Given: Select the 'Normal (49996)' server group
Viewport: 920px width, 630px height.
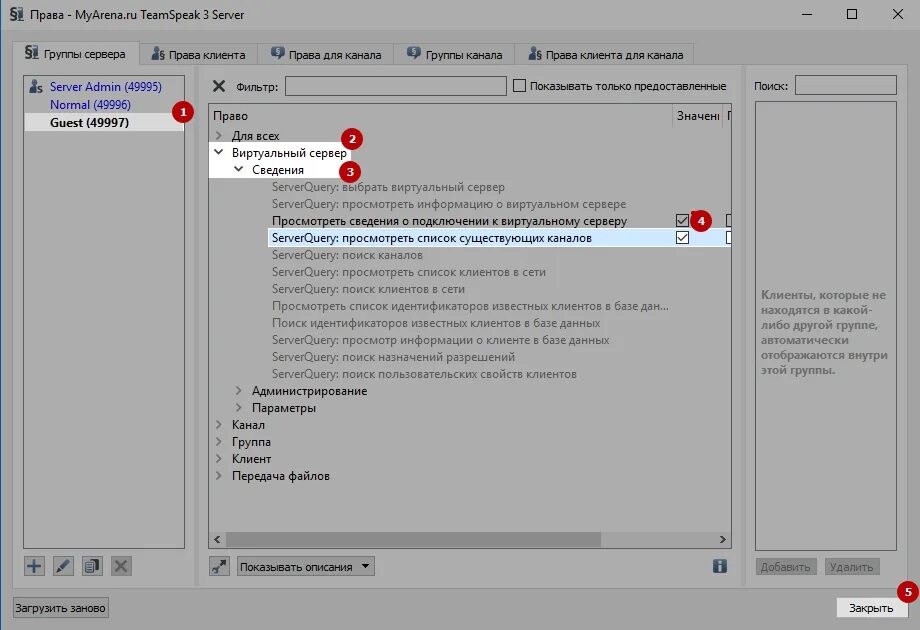Looking at the screenshot, I should click(90, 104).
